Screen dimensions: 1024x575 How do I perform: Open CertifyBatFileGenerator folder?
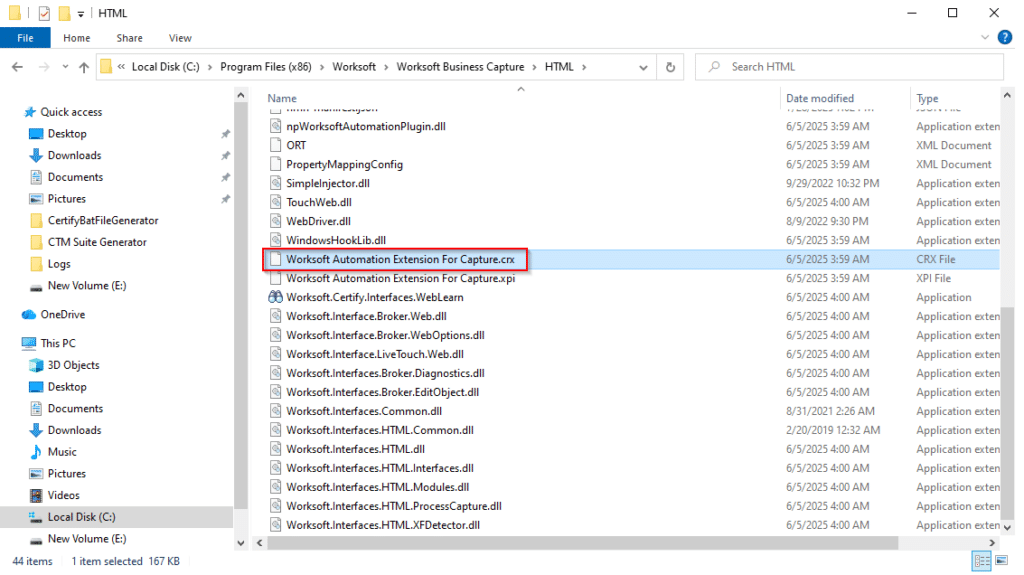coord(103,220)
